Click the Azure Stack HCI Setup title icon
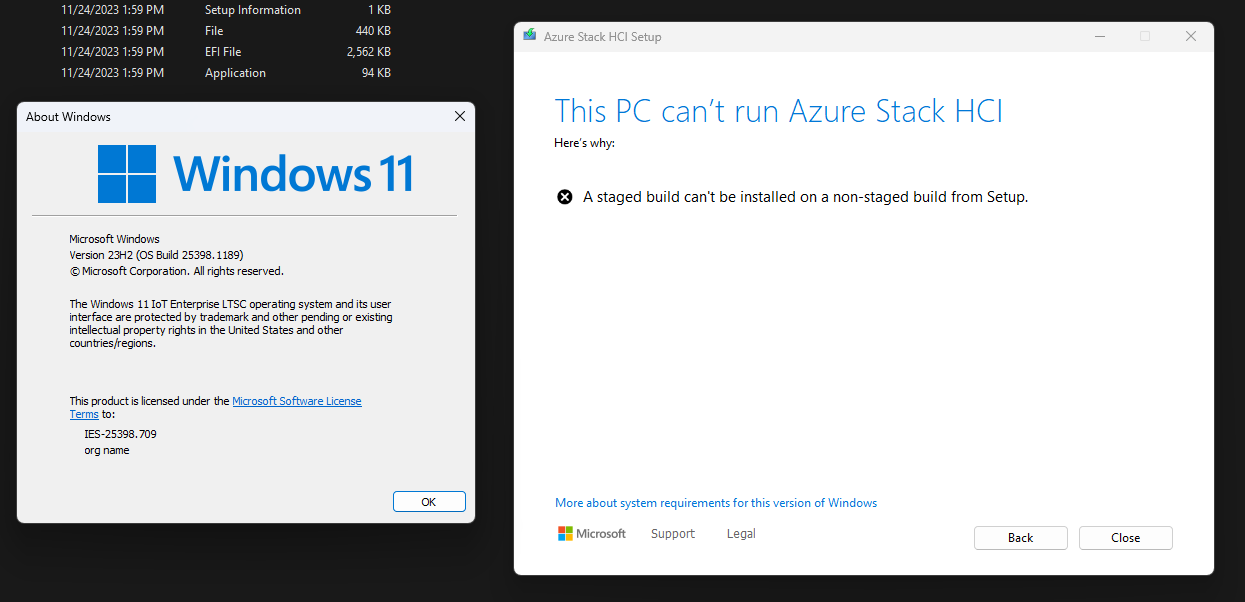The height and width of the screenshot is (602, 1245). click(x=529, y=36)
